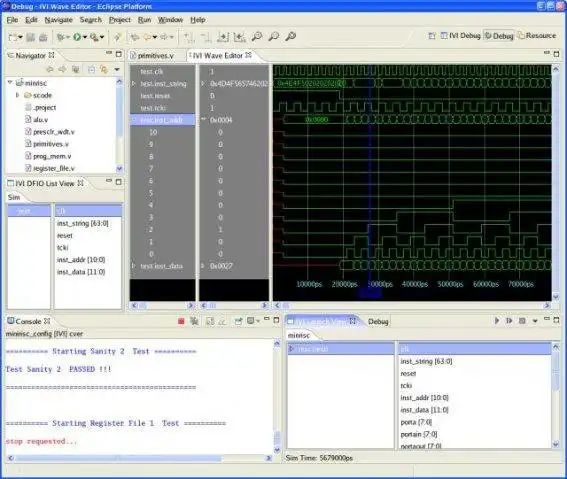Viewport: 567px width, 479px height.
Task: Select inst_addr [10:0] in DFIO List View
Action: (x=81, y=260)
